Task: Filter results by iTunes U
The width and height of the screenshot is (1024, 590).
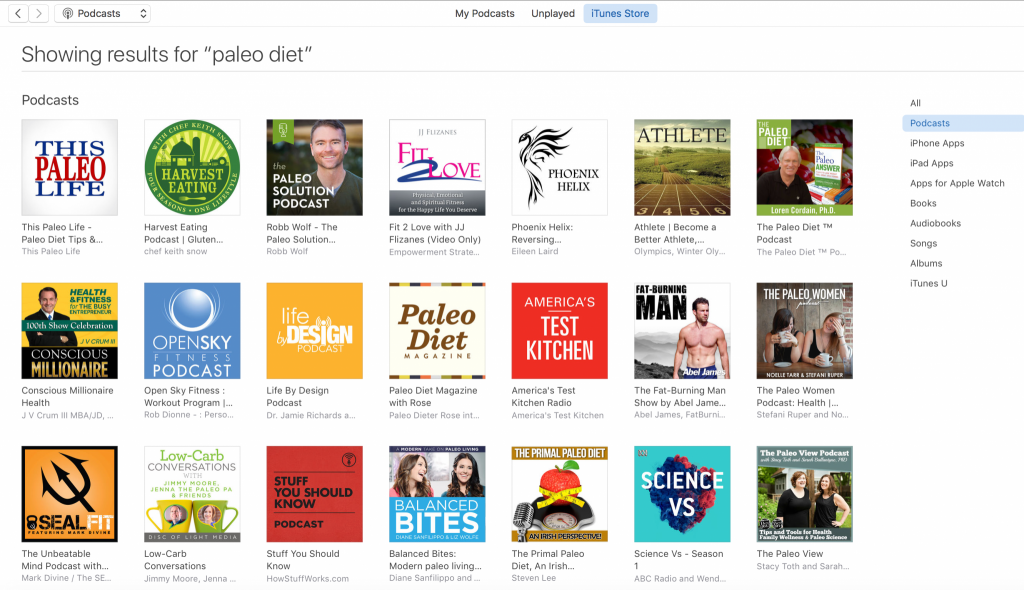Action: [x=929, y=284]
